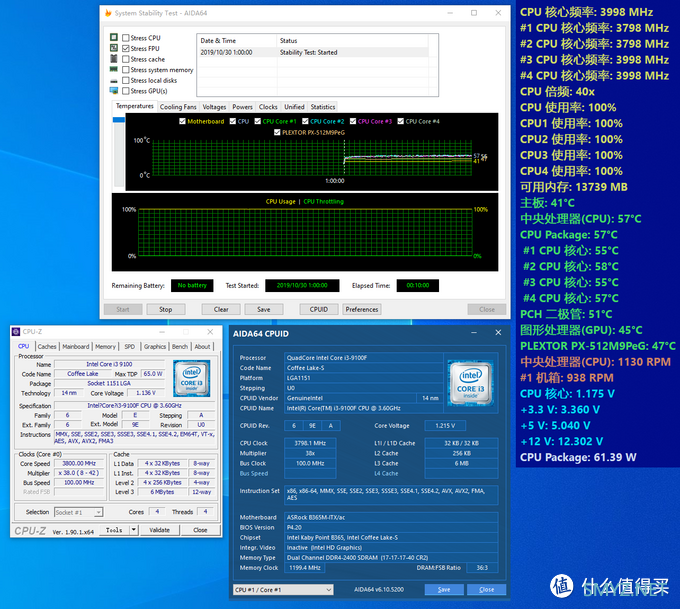Image resolution: width=680 pixels, height=609 pixels.
Task: Click the blue slider beside the temperature graph
Action: point(118,120)
